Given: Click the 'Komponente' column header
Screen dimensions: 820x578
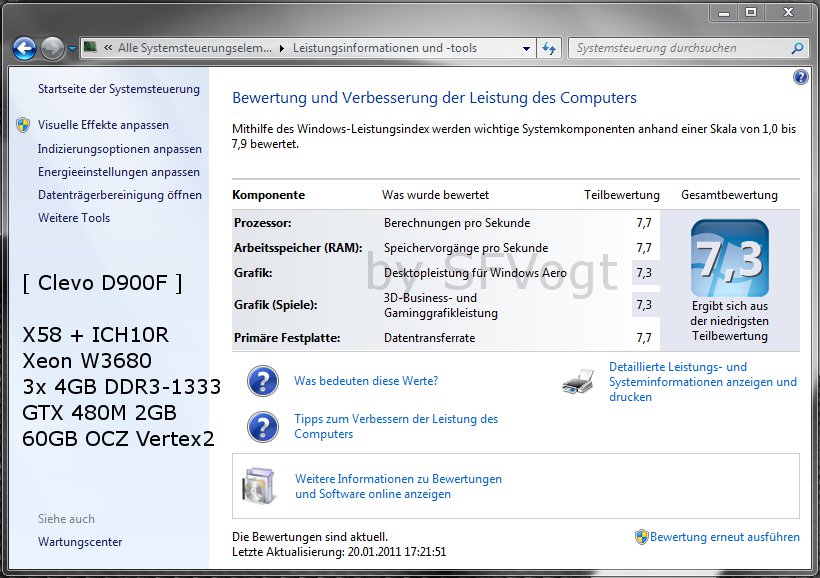Looking at the screenshot, I should pyautogui.click(x=268, y=195).
